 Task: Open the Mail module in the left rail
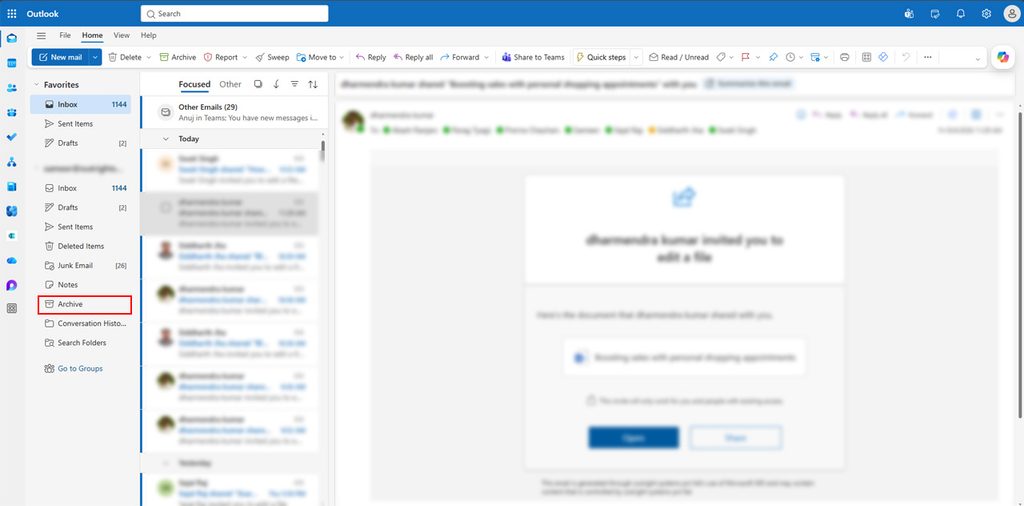[x=12, y=38]
